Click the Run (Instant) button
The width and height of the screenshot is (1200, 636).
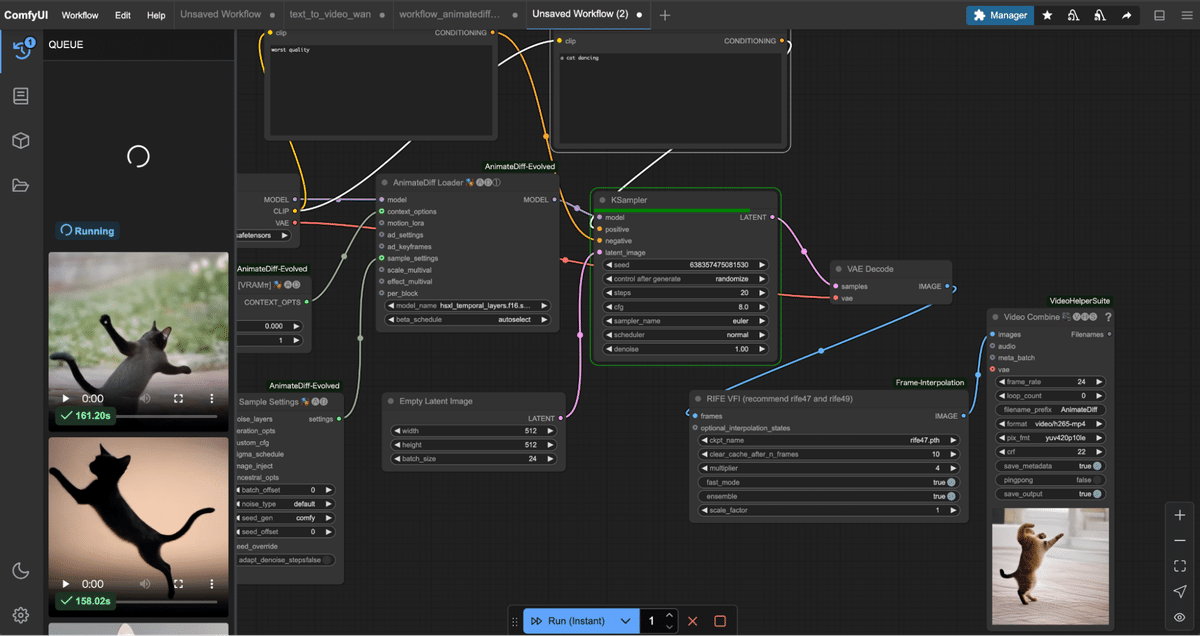(x=567, y=621)
